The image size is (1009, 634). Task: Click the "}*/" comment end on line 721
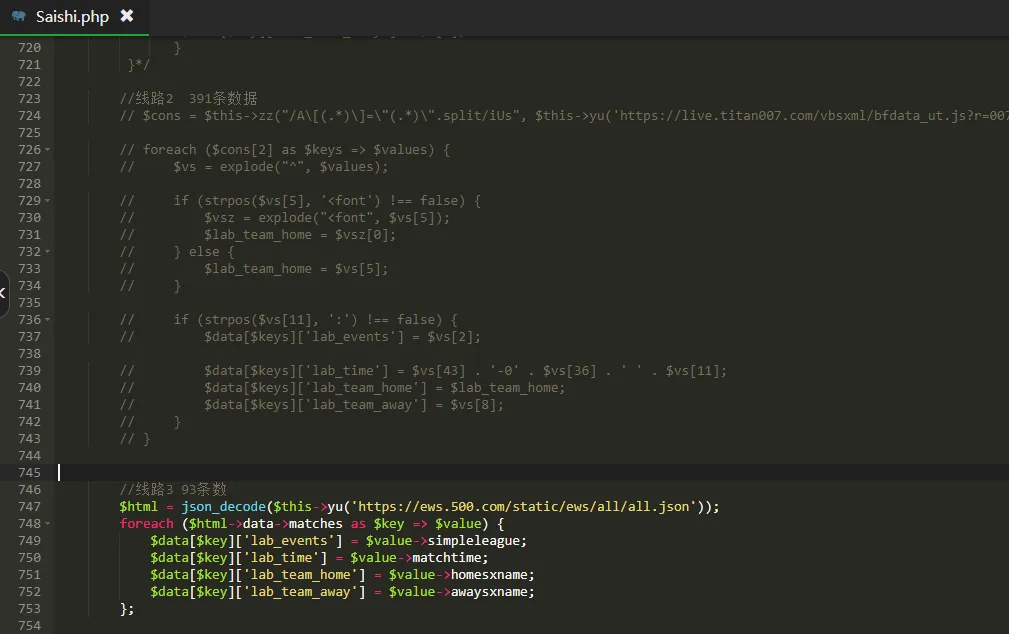pos(138,64)
